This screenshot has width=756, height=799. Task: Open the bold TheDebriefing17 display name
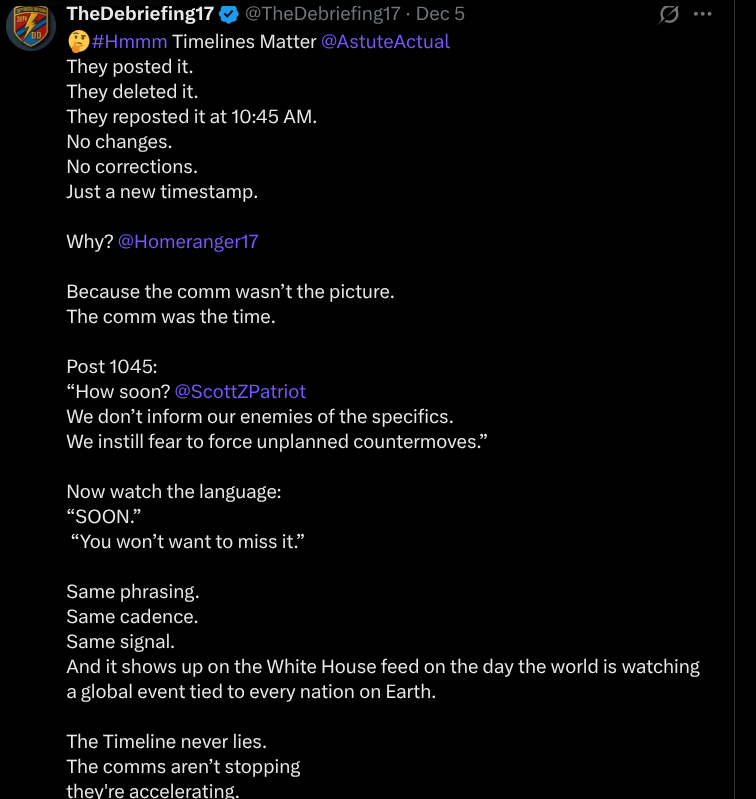(140, 14)
